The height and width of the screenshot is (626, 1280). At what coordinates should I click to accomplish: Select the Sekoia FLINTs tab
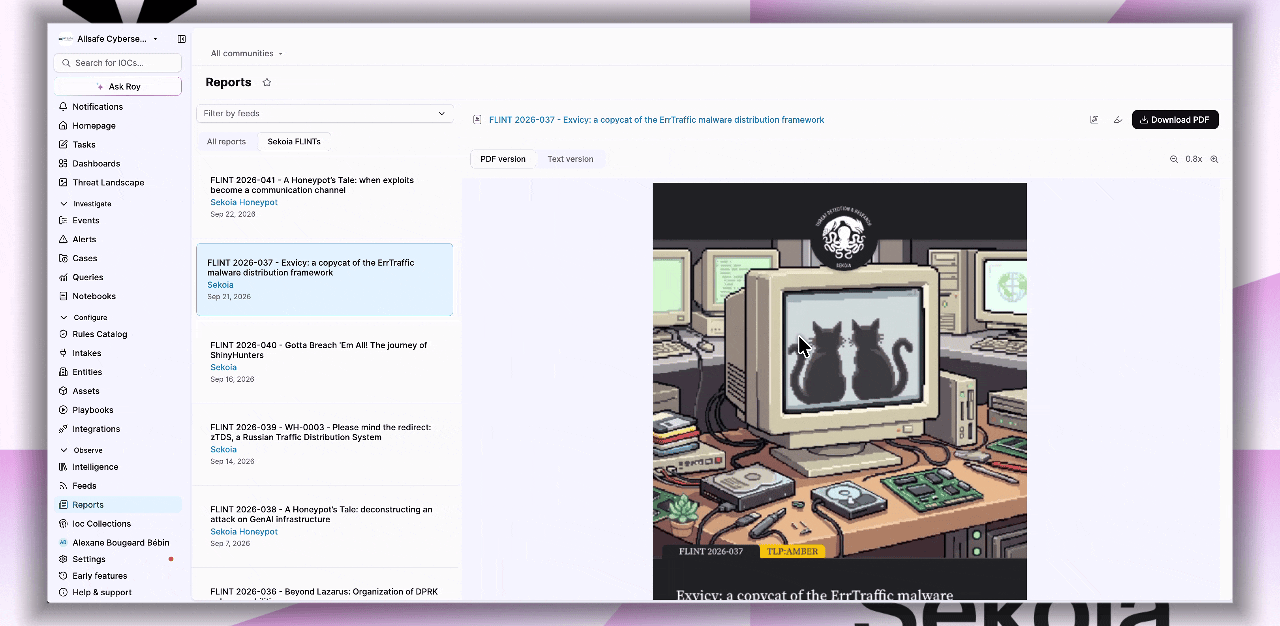click(296, 142)
